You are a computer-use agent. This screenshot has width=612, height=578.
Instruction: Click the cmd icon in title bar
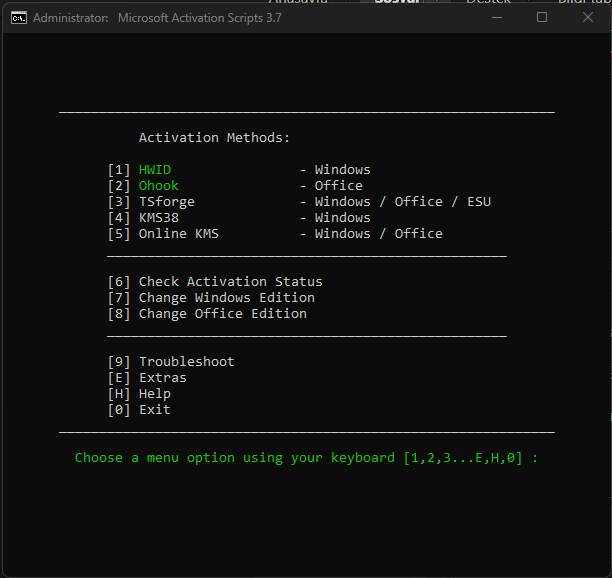pos(18,18)
